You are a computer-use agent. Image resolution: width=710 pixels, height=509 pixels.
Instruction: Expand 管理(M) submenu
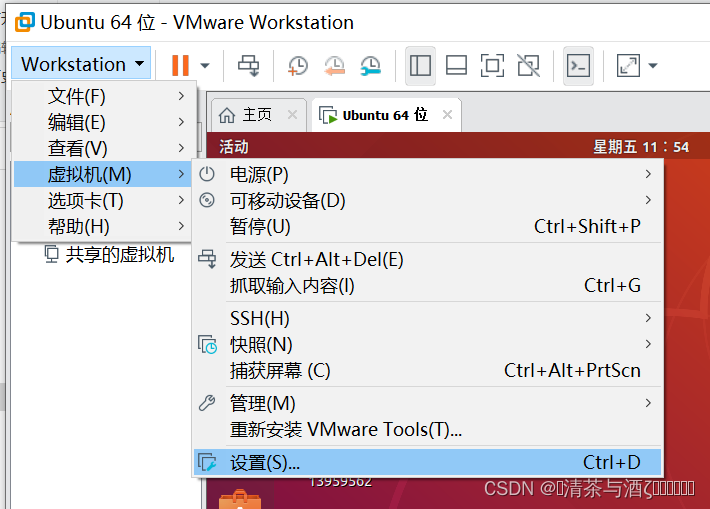[427, 403]
